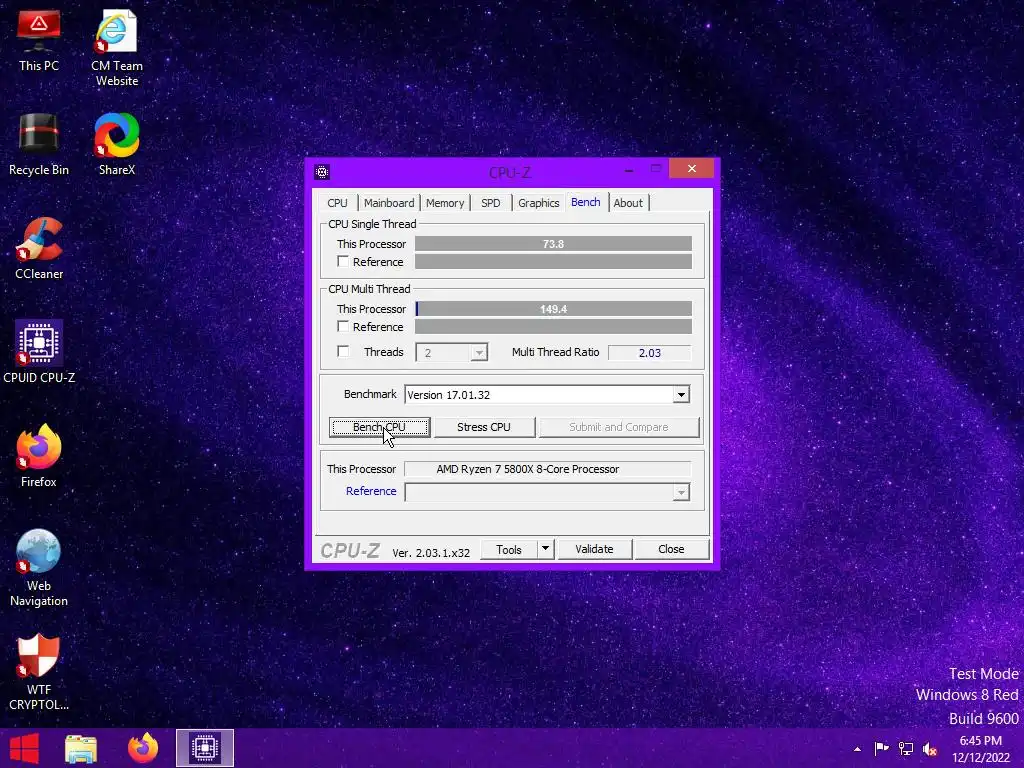Click Bench CPU button
This screenshot has width=1024, height=768.
[x=379, y=427]
